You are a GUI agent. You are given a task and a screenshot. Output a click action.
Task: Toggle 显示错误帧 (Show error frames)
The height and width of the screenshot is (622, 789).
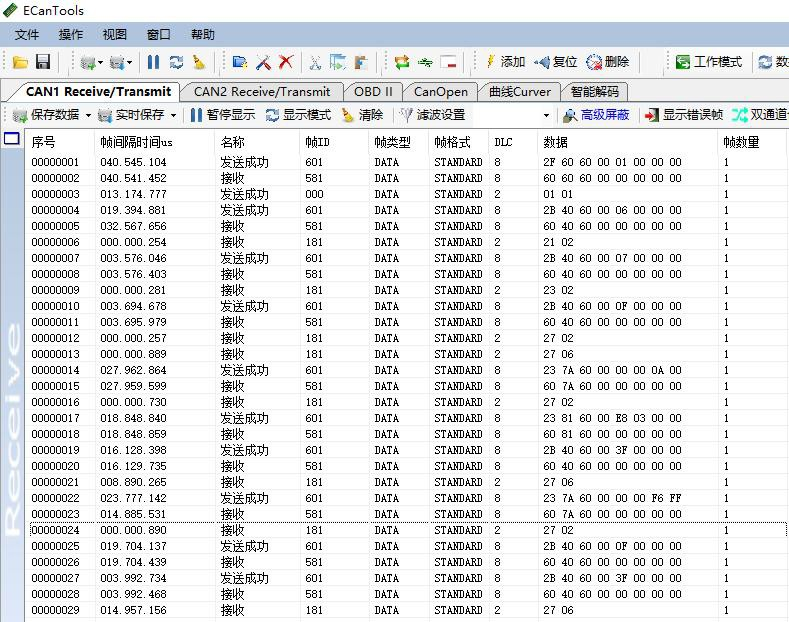click(x=685, y=115)
